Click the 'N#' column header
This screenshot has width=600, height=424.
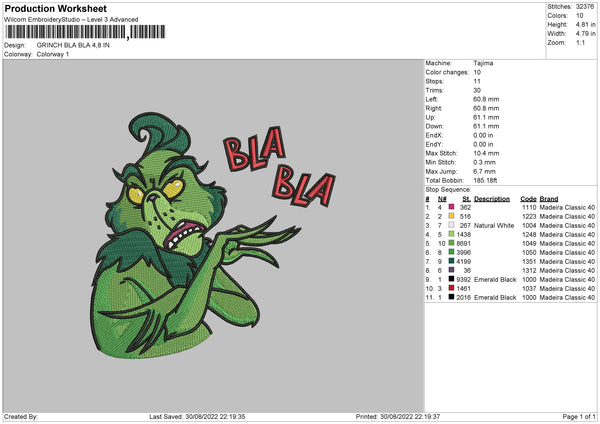tap(442, 199)
